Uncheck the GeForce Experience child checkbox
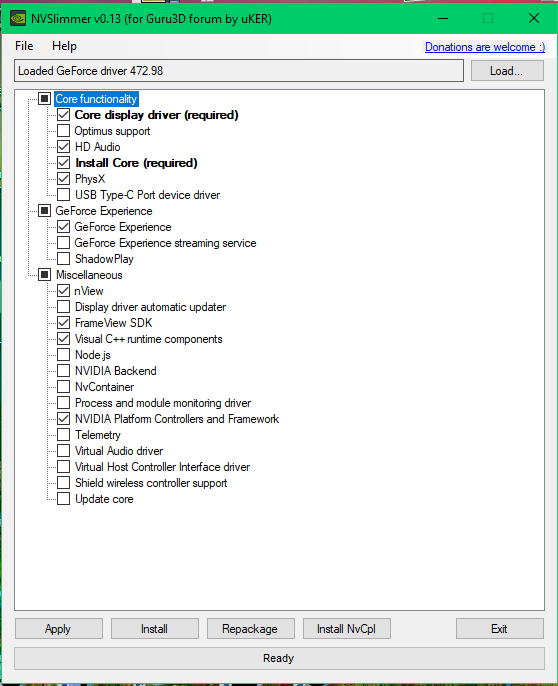The width and height of the screenshot is (558, 686). (63, 227)
